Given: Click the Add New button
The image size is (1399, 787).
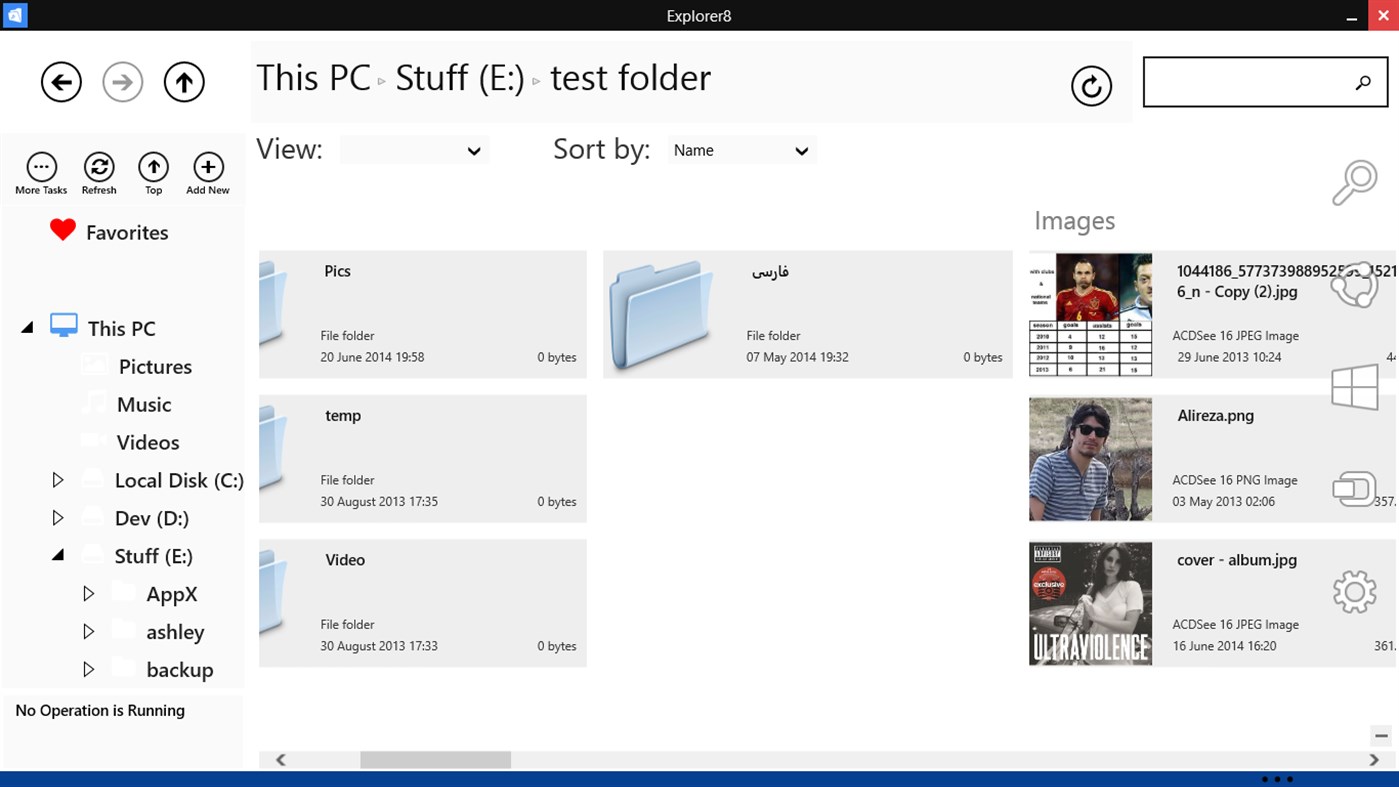Looking at the screenshot, I should [208, 168].
